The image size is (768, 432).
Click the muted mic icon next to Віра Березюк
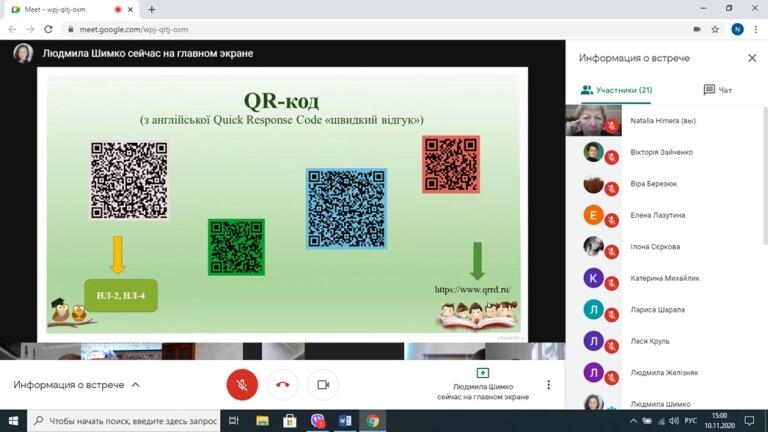coord(611,189)
